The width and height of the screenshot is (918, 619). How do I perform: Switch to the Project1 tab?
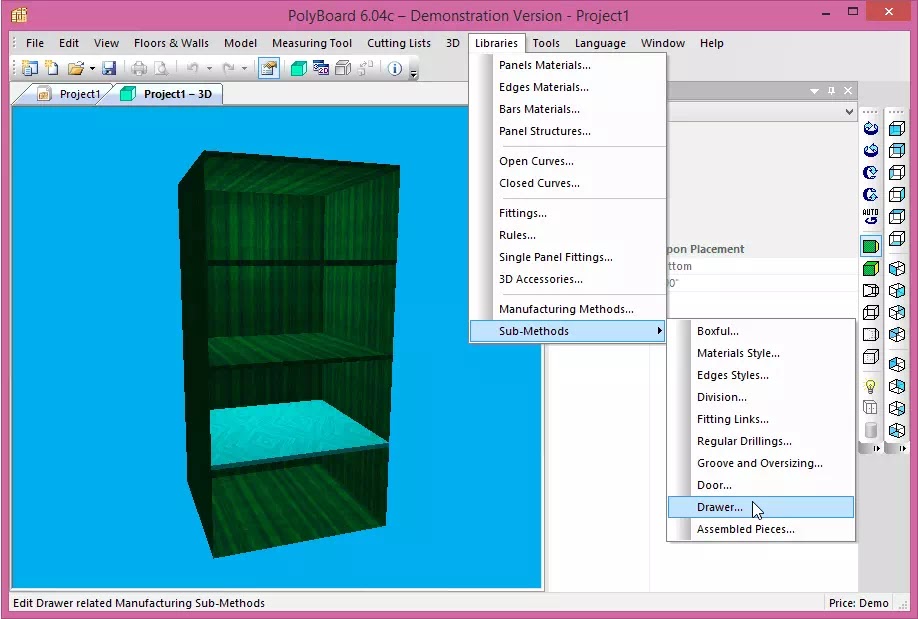click(x=80, y=93)
